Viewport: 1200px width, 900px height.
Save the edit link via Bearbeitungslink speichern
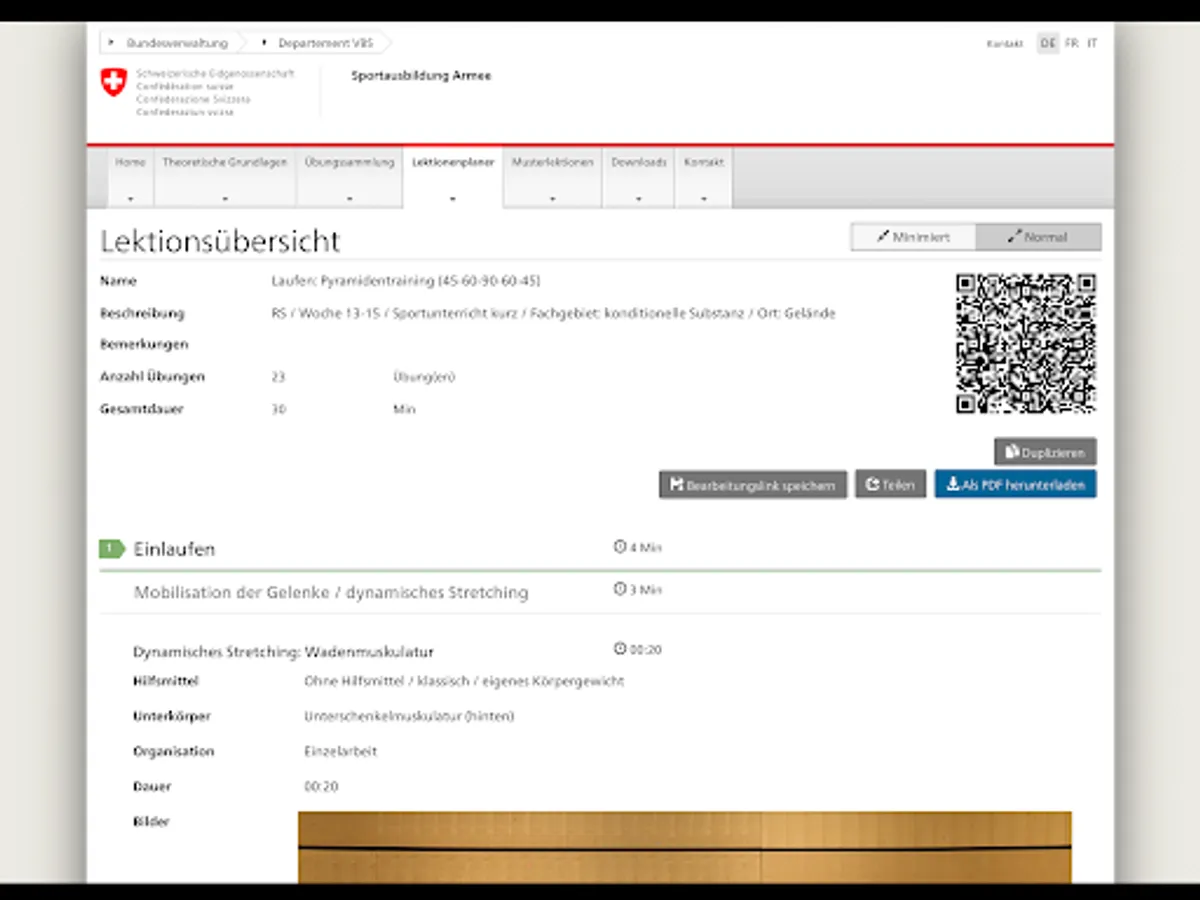click(753, 484)
